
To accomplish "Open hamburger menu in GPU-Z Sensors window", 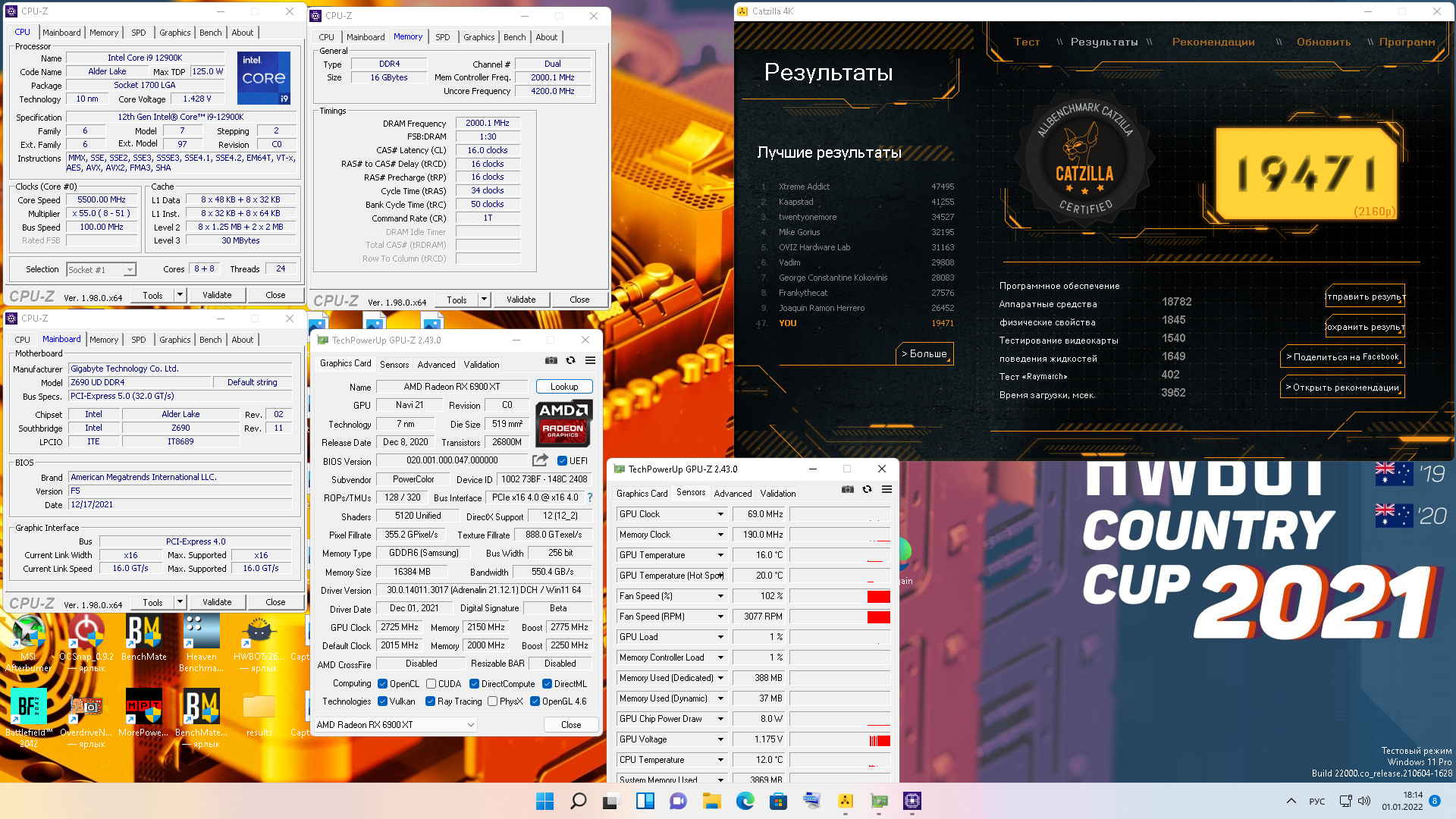I will (886, 490).
